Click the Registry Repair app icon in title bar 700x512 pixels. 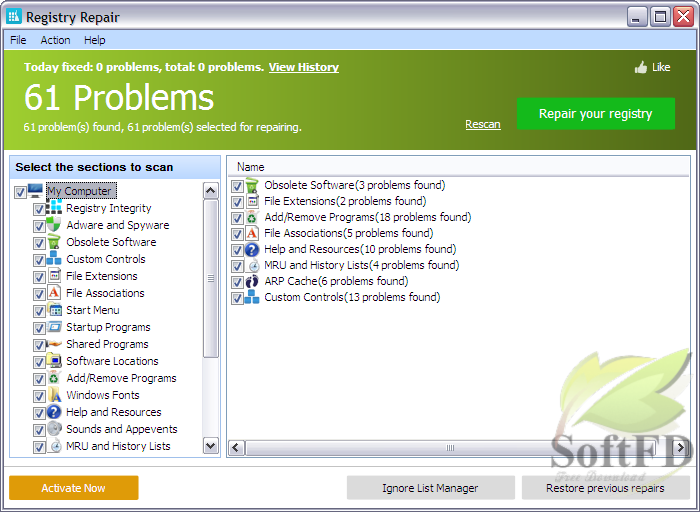coord(14,17)
